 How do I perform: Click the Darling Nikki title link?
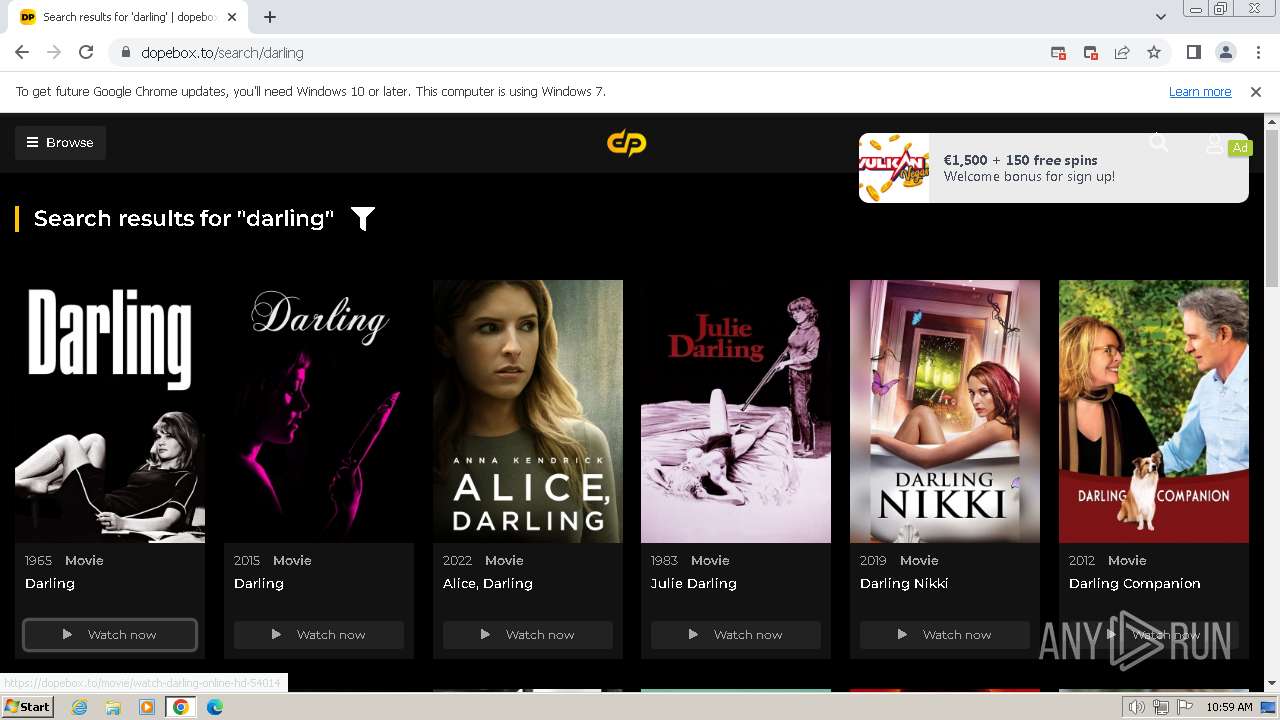click(904, 584)
